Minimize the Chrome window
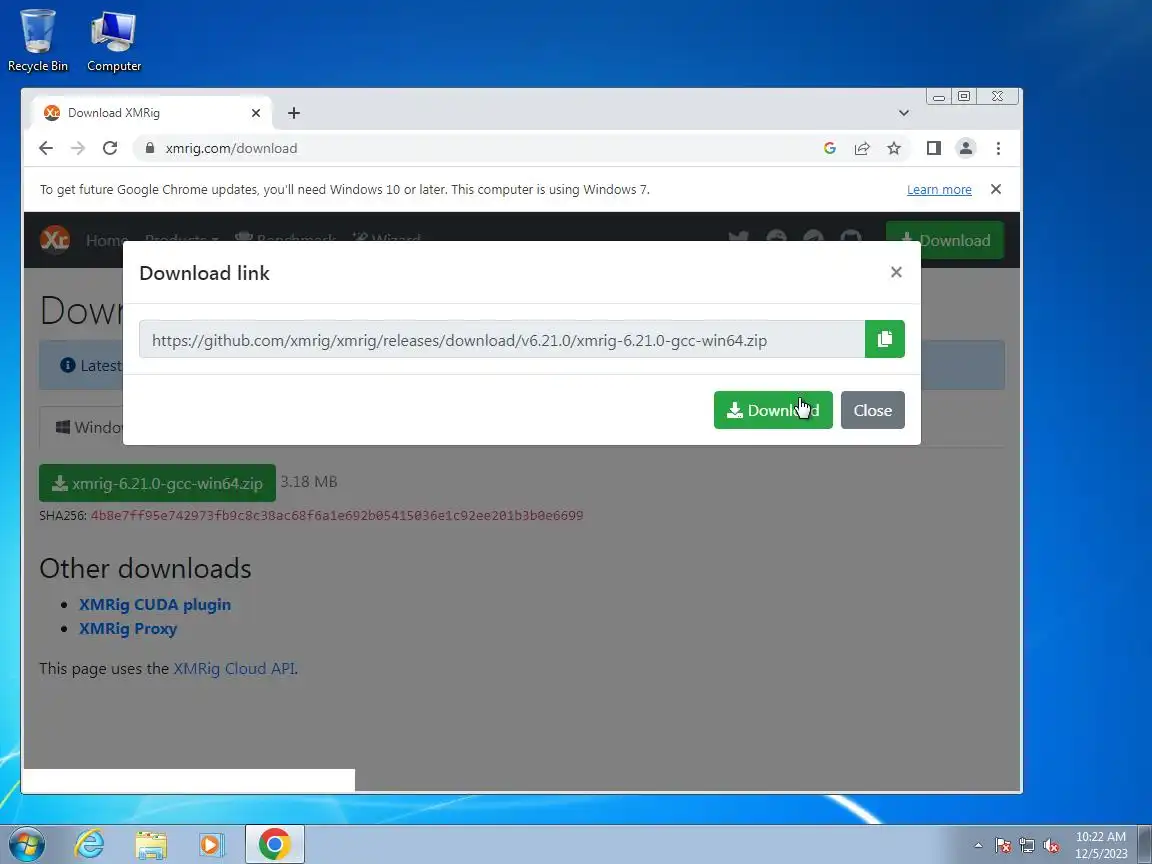1152x864 pixels. point(939,96)
